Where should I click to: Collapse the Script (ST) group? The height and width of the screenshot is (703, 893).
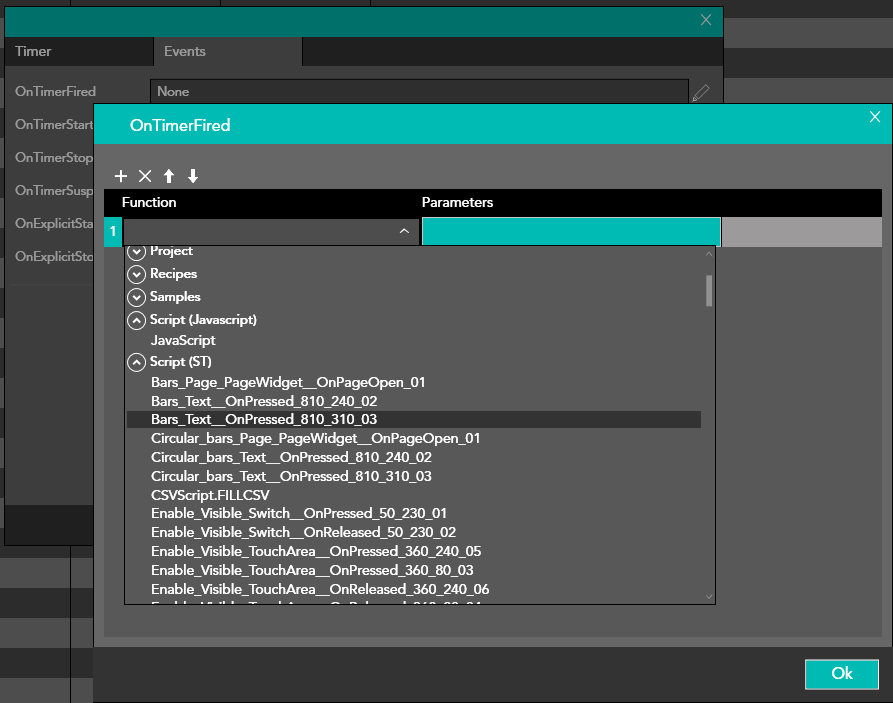coord(137,362)
